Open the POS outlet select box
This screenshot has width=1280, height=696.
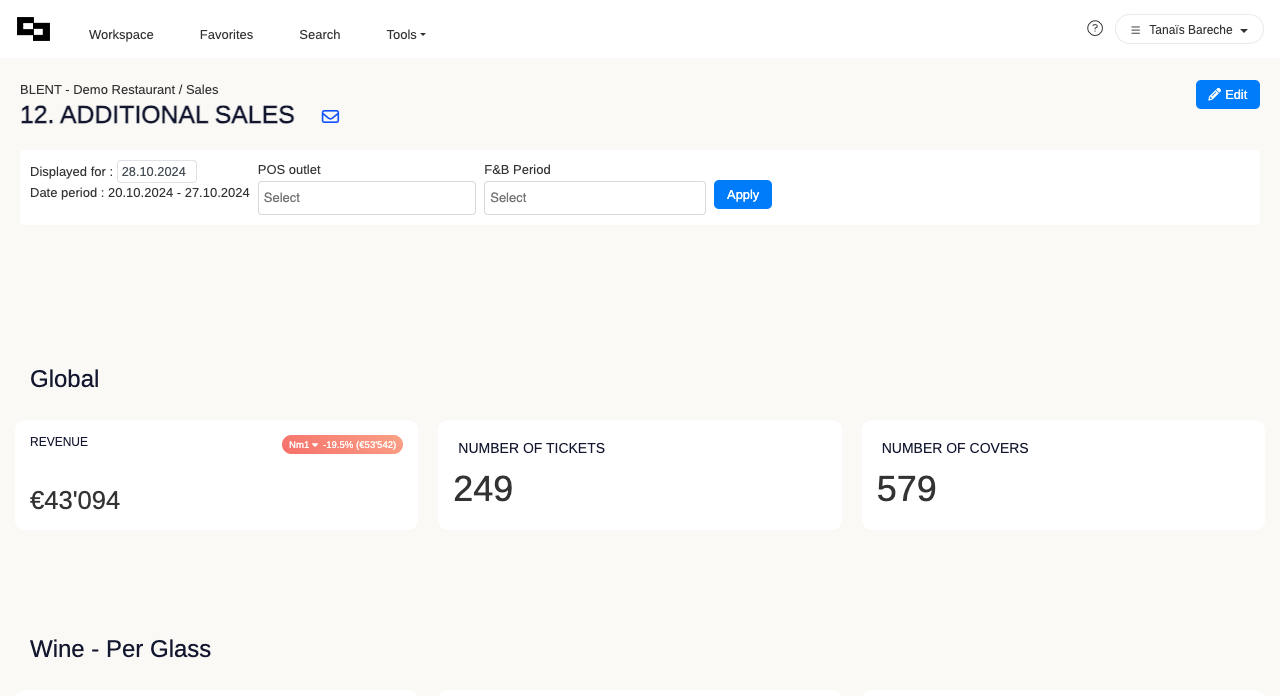(x=366, y=198)
